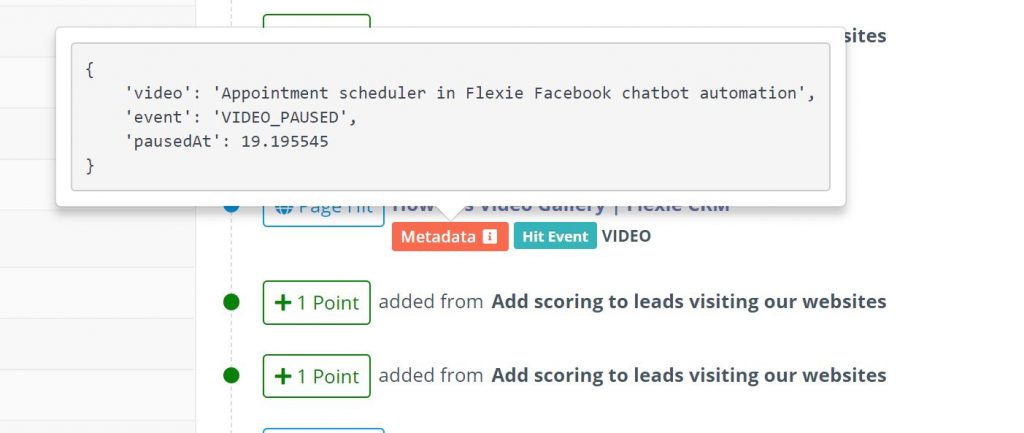This screenshot has width=1024, height=433.
Task: Click plus icon in upper 1 Point button
Action: (x=283, y=302)
